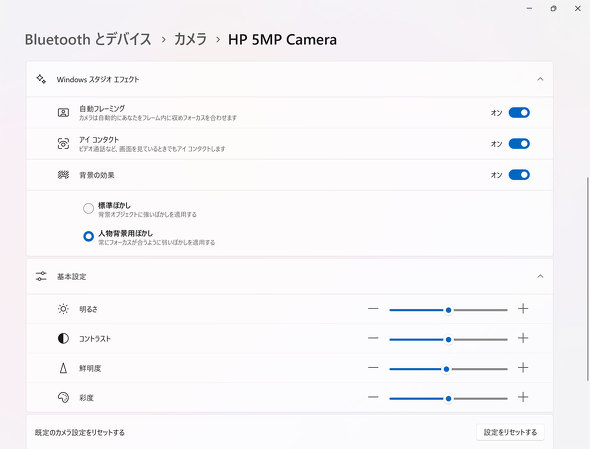The image size is (590, 449).
Task: Click the 基本設定 sliders icon
Action: coord(41,276)
